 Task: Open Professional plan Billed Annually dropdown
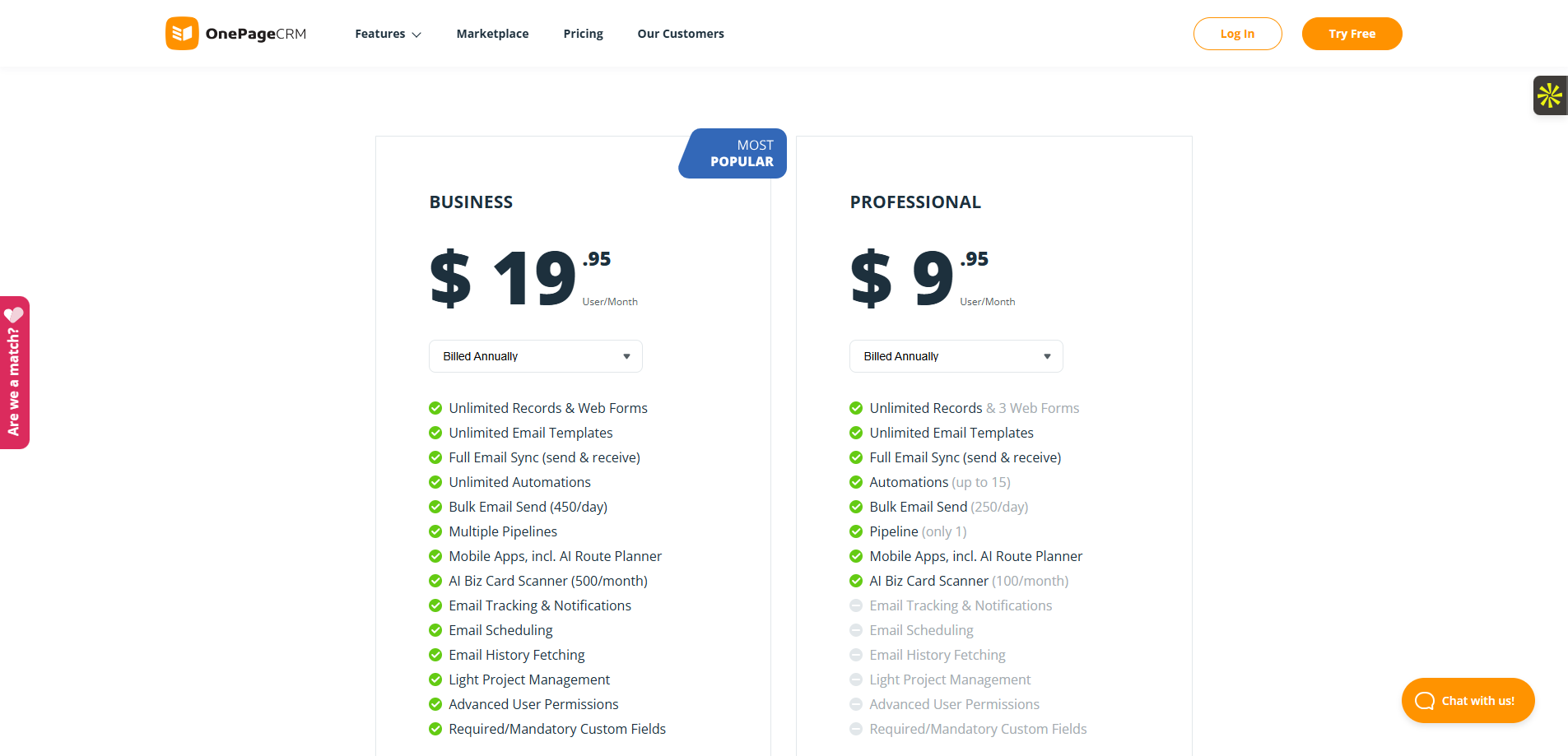(x=956, y=356)
